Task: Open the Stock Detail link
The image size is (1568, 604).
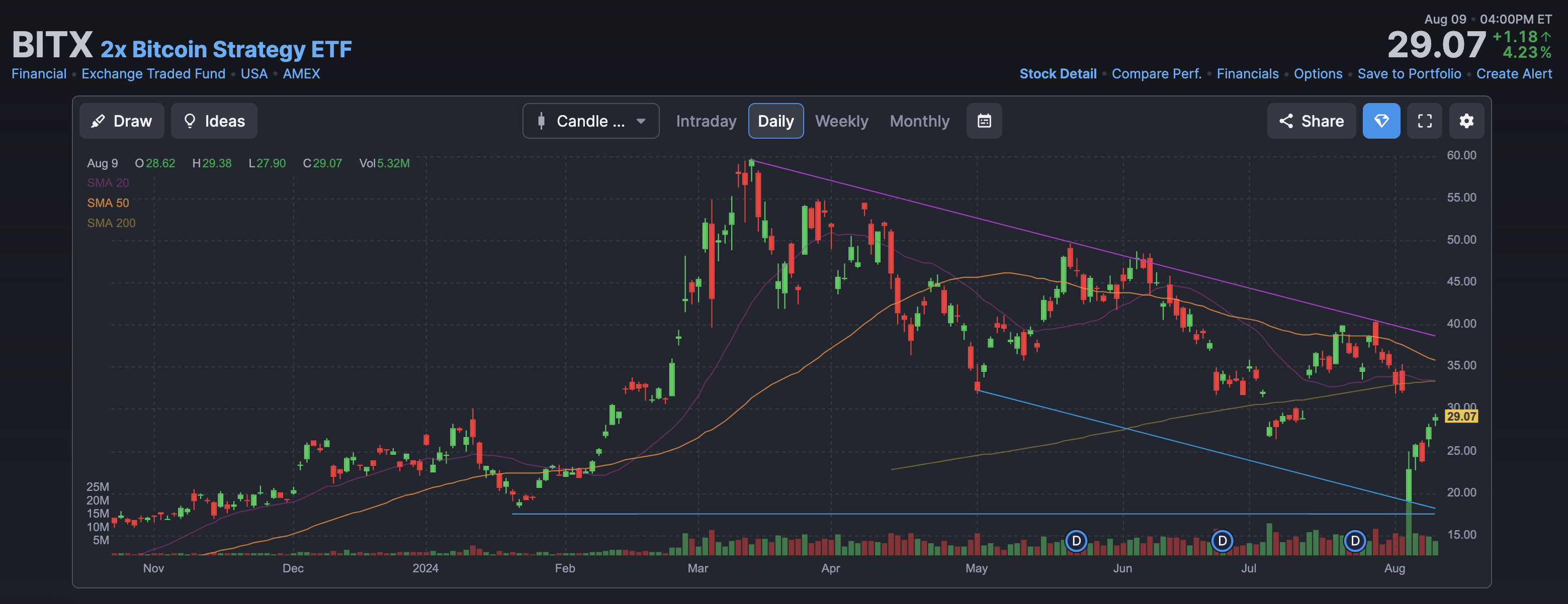Action: [x=1058, y=73]
